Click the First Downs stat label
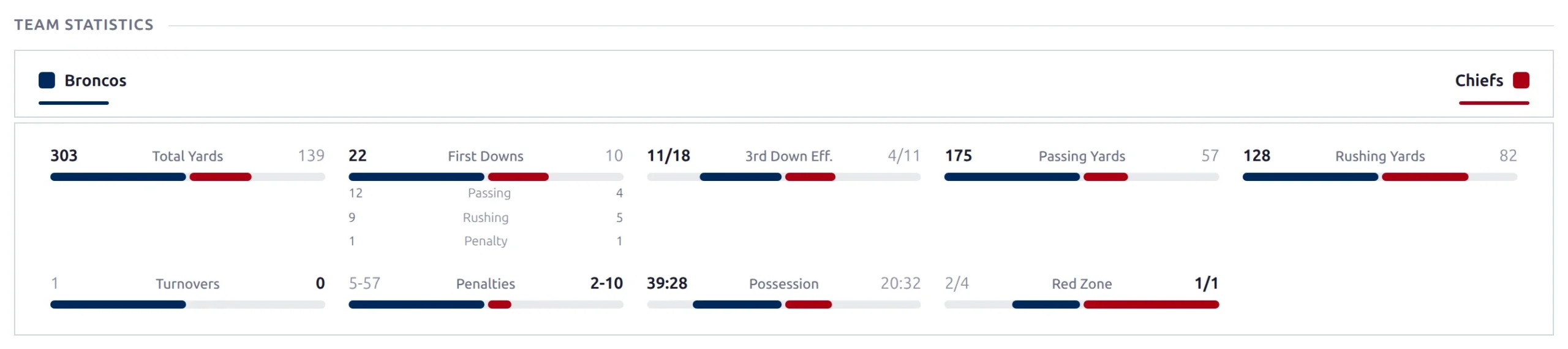The height and width of the screenshot is (349, 1568). pos(485,156)
